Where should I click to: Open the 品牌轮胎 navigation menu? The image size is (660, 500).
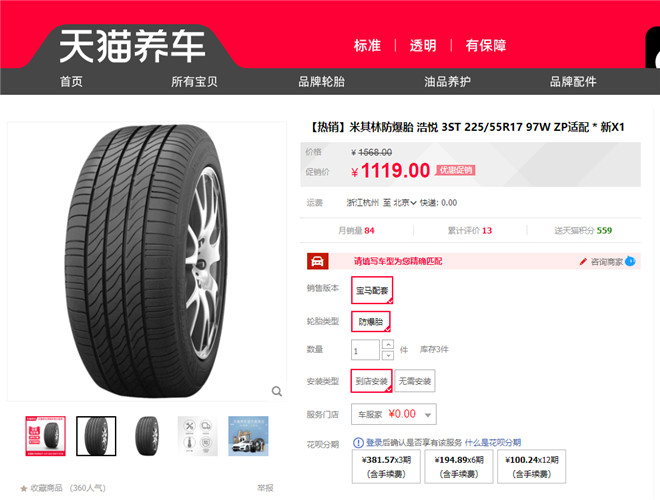(321, 82)
